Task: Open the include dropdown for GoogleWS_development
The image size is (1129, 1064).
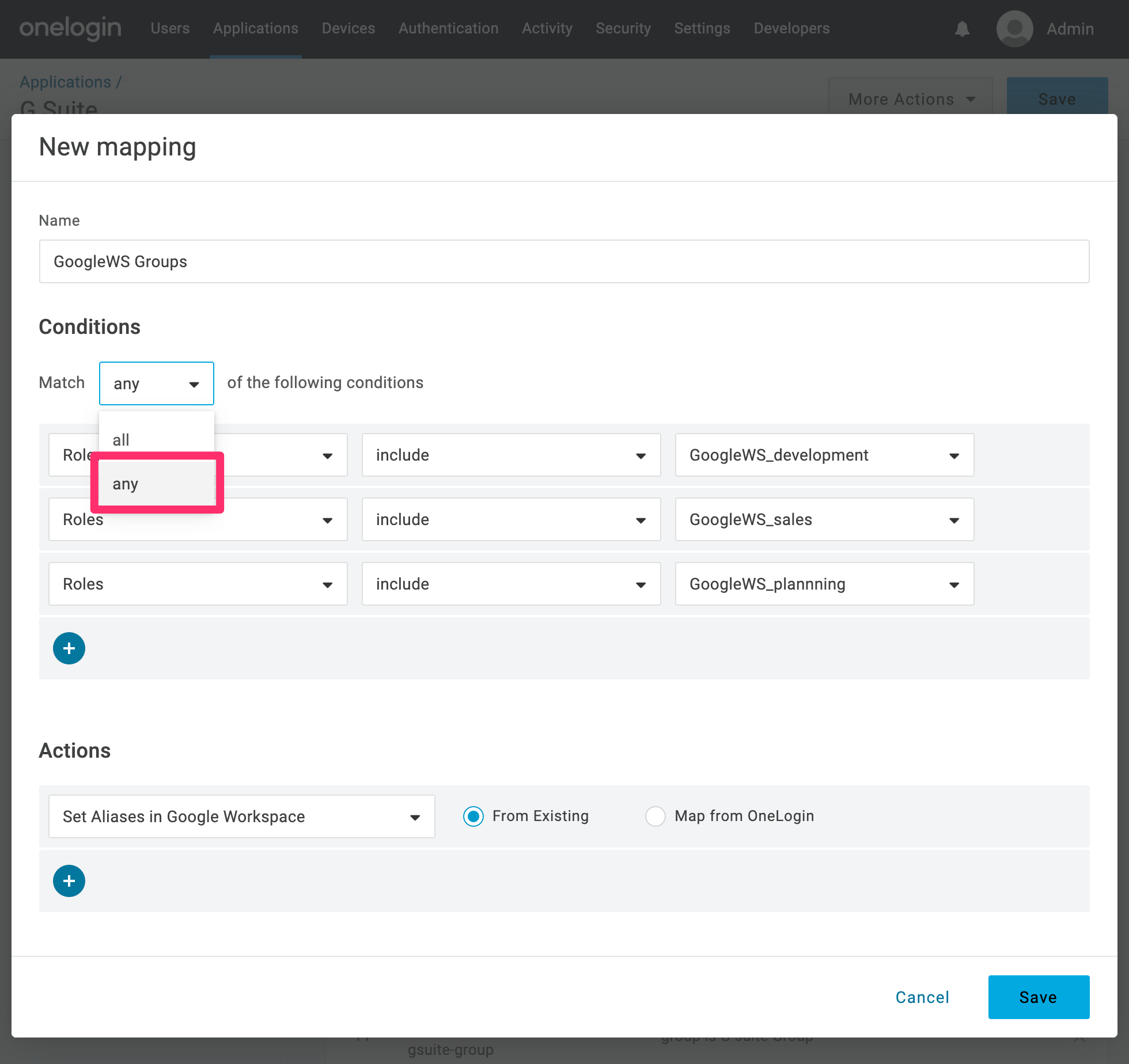Action: 511,455
